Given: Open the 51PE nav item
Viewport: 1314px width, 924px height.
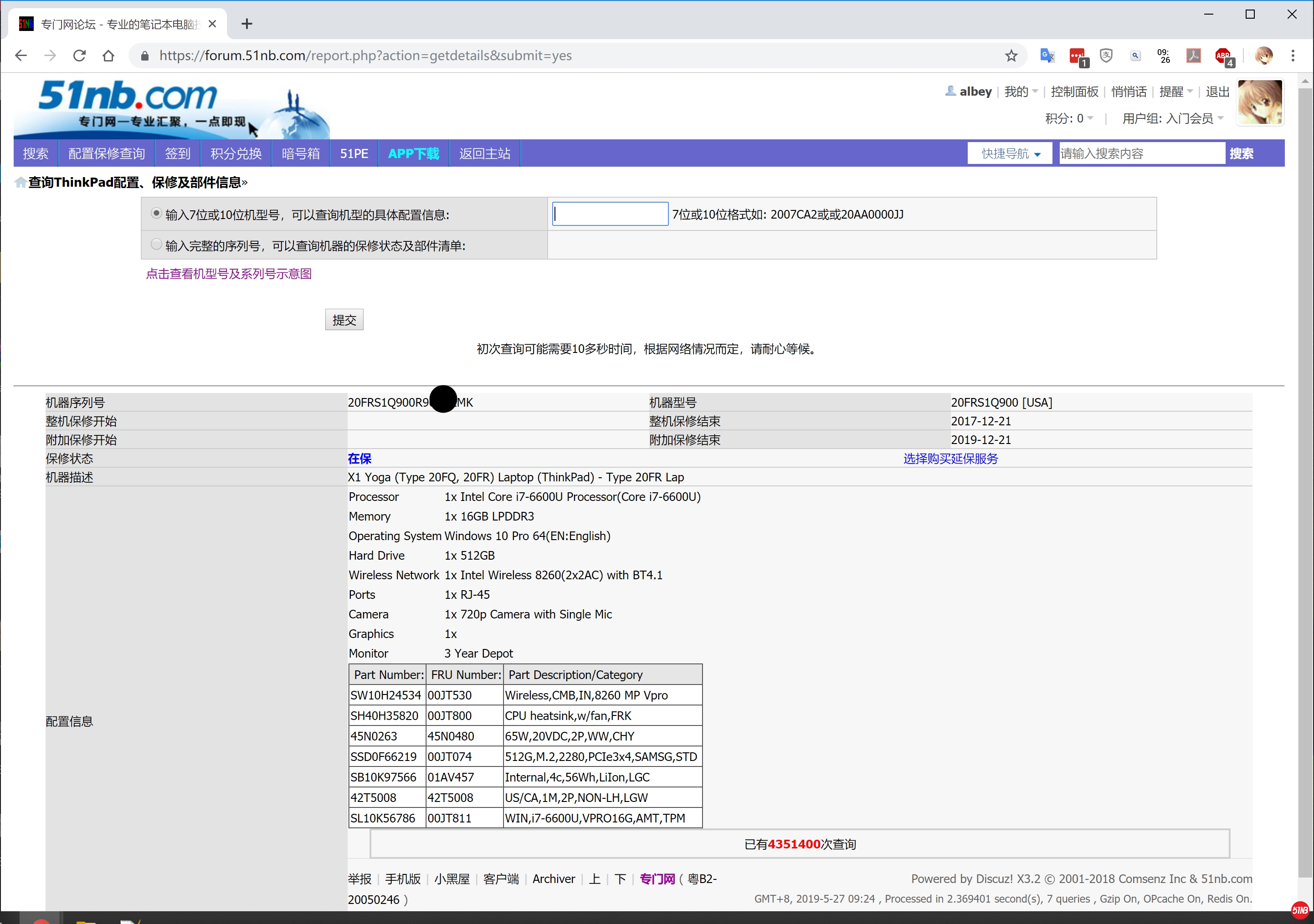Looking at the screenshot, I should click(354, 153).
